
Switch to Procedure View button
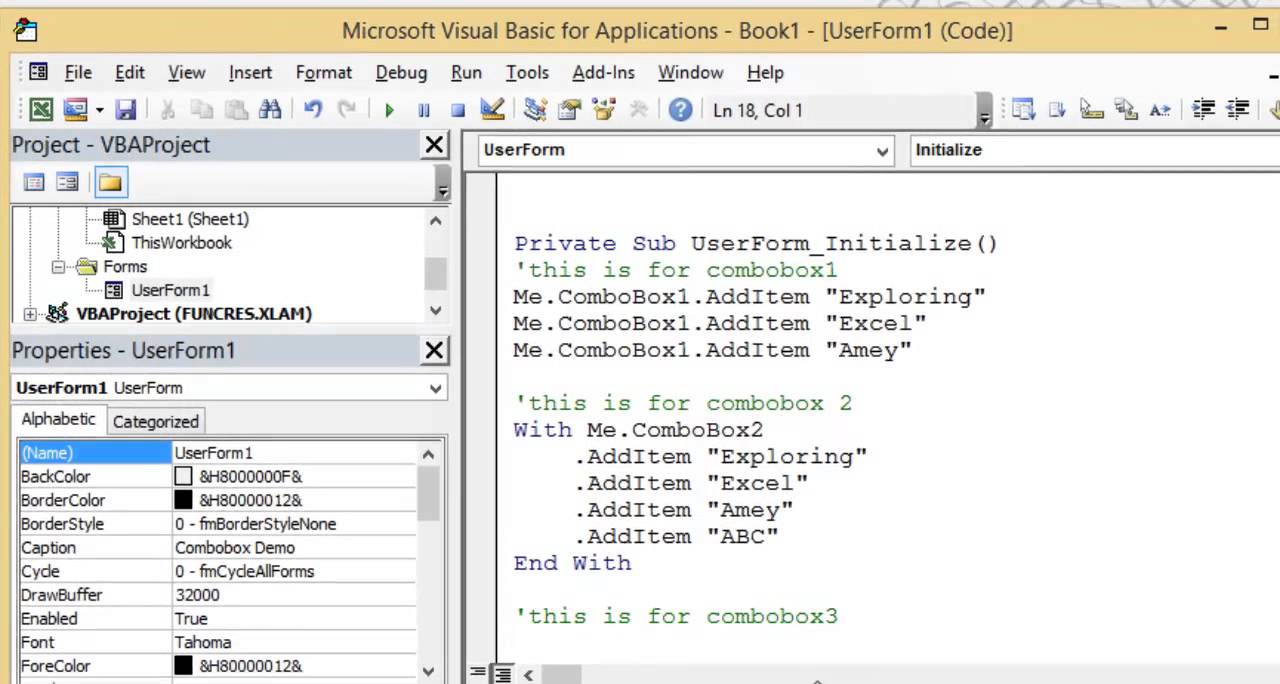478,674
